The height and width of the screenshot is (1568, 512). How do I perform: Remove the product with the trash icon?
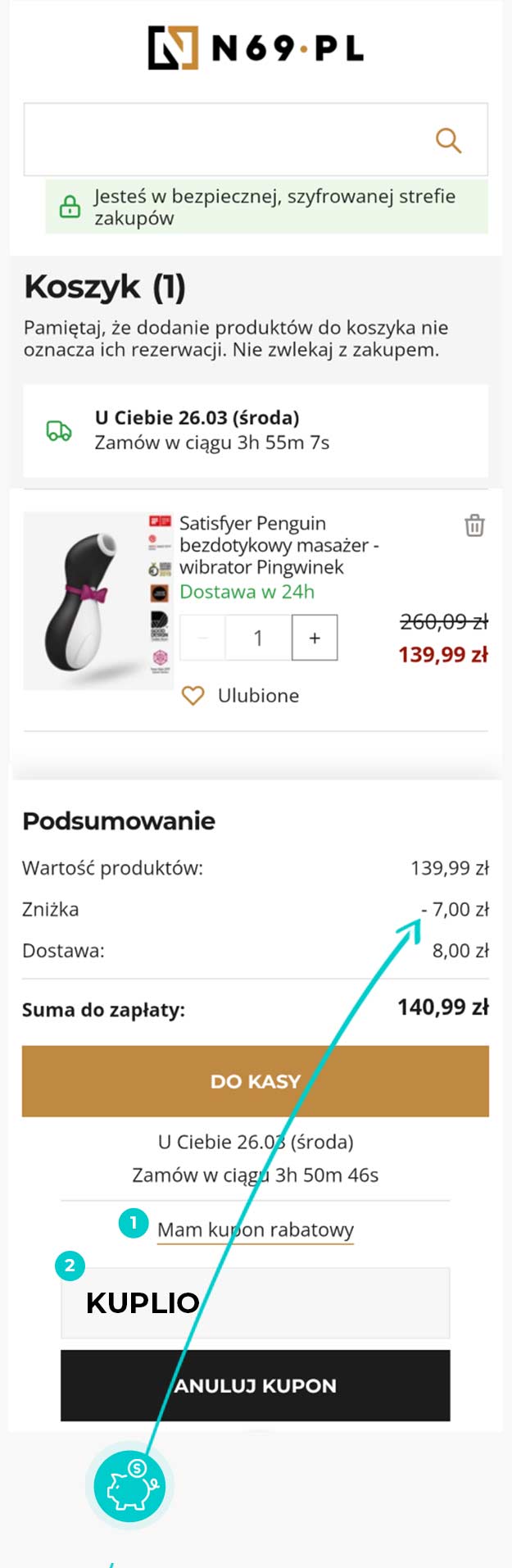tap(474, 525)
